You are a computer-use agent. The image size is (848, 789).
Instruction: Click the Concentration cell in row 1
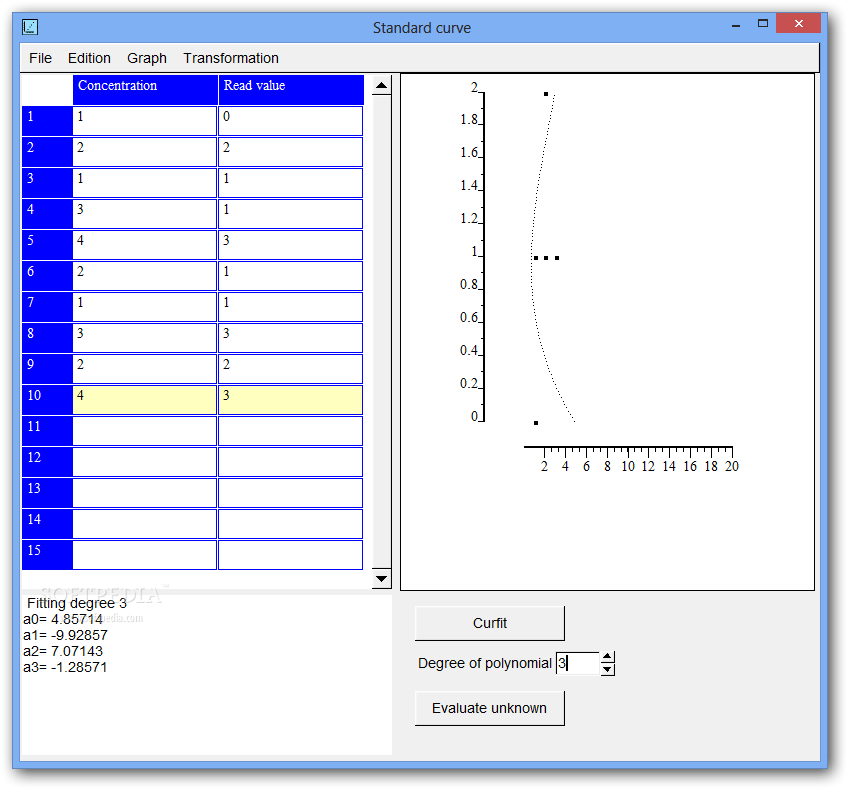click(x=145, y=121)
